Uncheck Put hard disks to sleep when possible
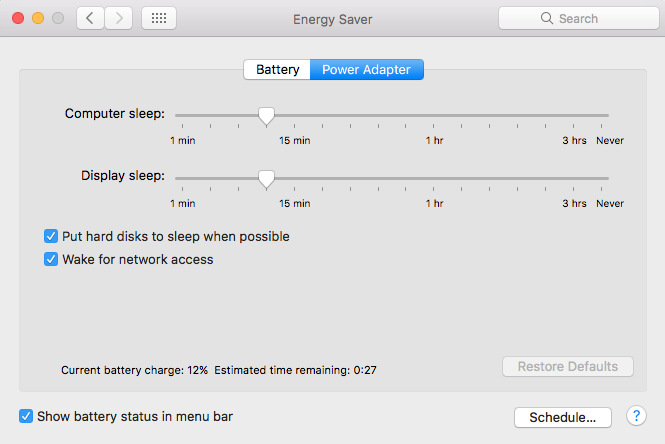This screenshot has width=665, height=444. 51,236
